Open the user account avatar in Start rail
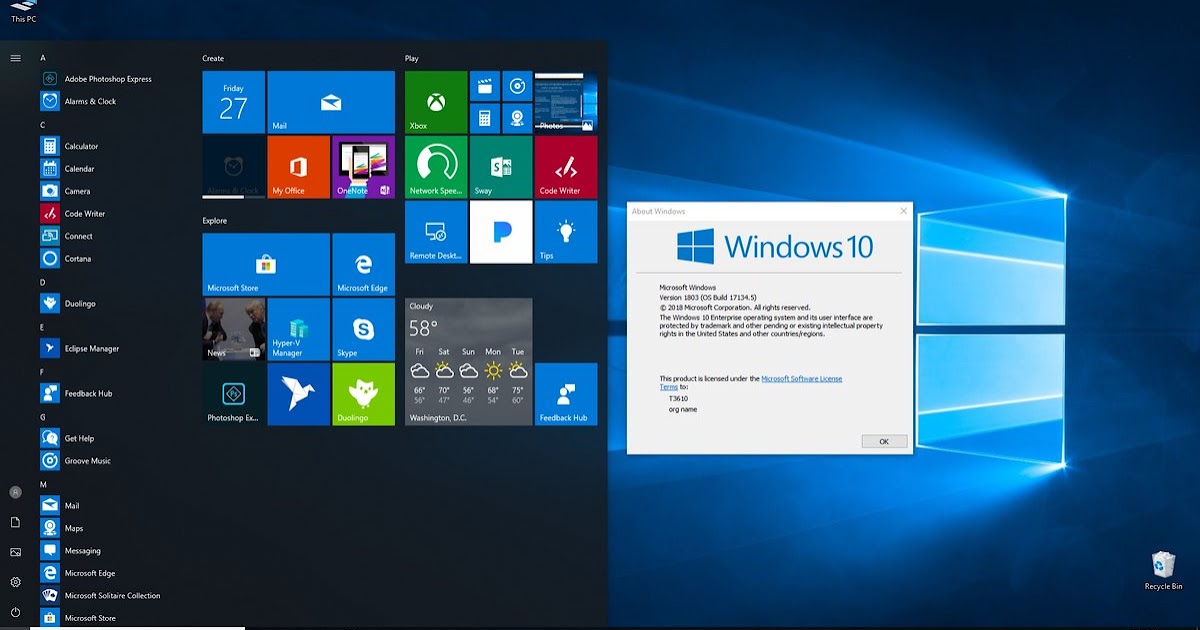This screenshot has width=1200, height=630. pyautogui.click(x=15, y=492)
